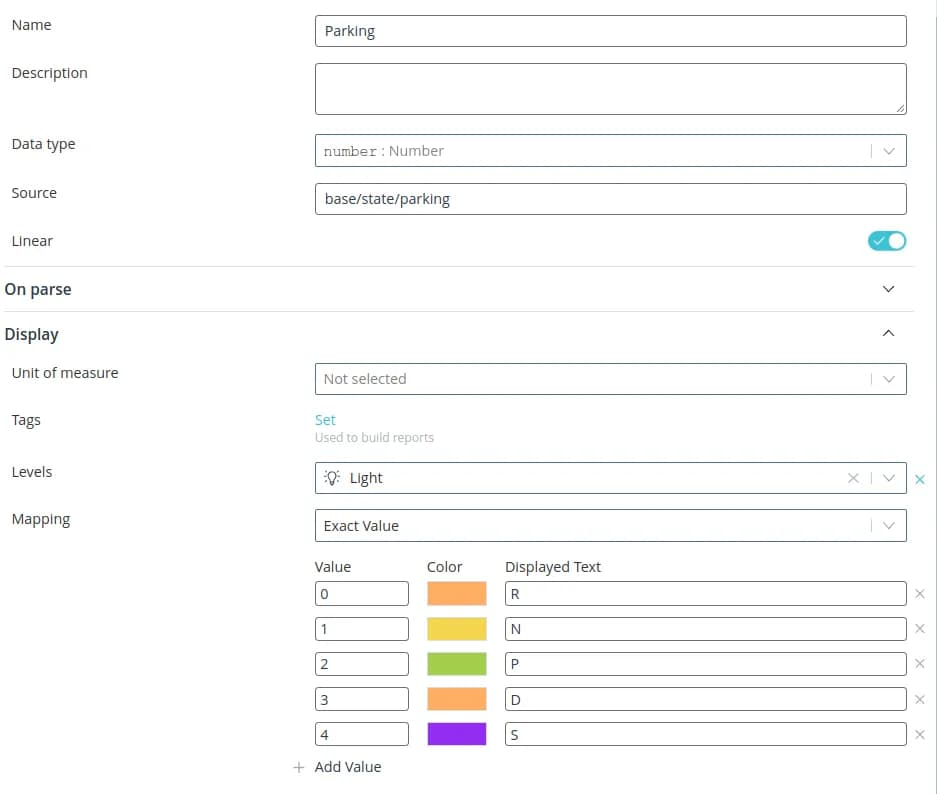
Task: Open the Data type dropdown
Action: point(888,151)
